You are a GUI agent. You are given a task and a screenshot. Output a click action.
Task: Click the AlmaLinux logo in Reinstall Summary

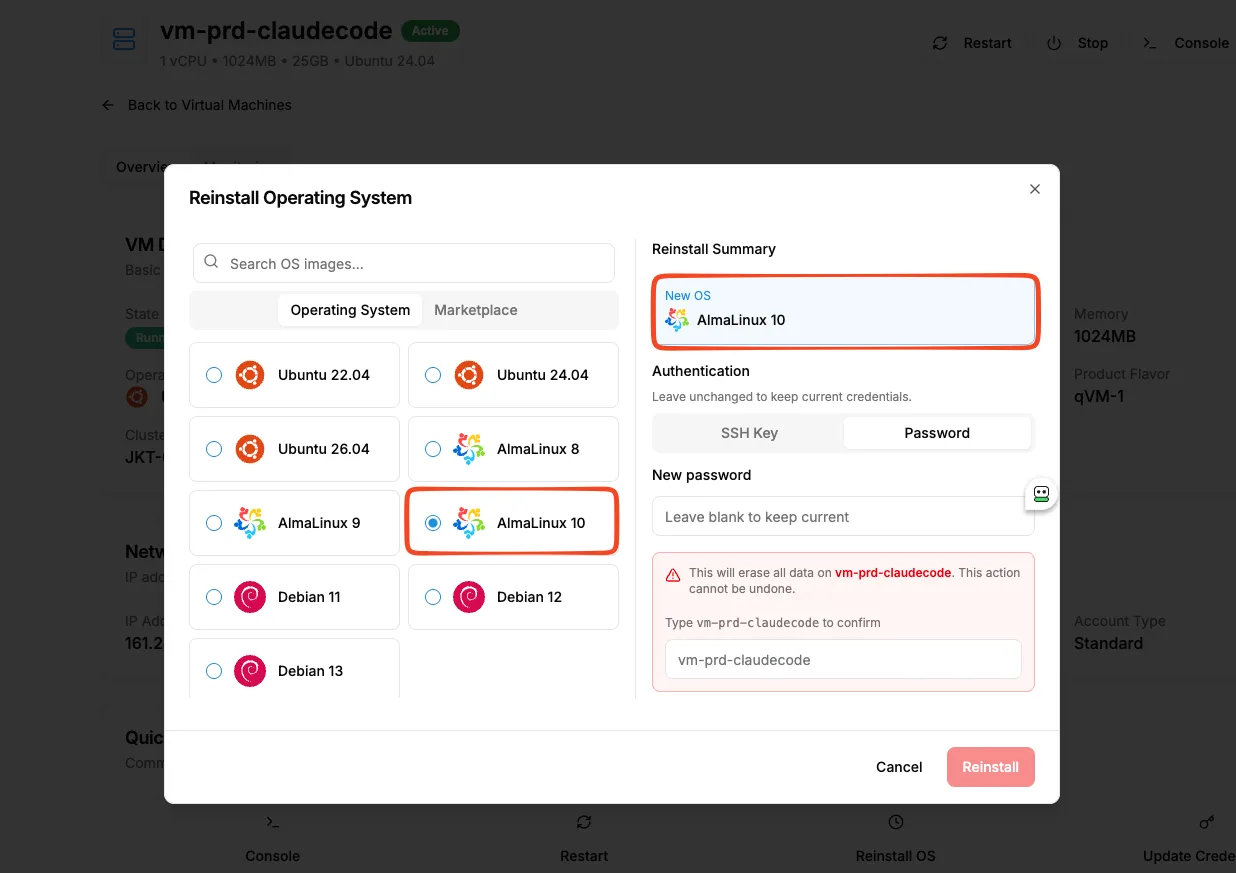pos(677,320)
